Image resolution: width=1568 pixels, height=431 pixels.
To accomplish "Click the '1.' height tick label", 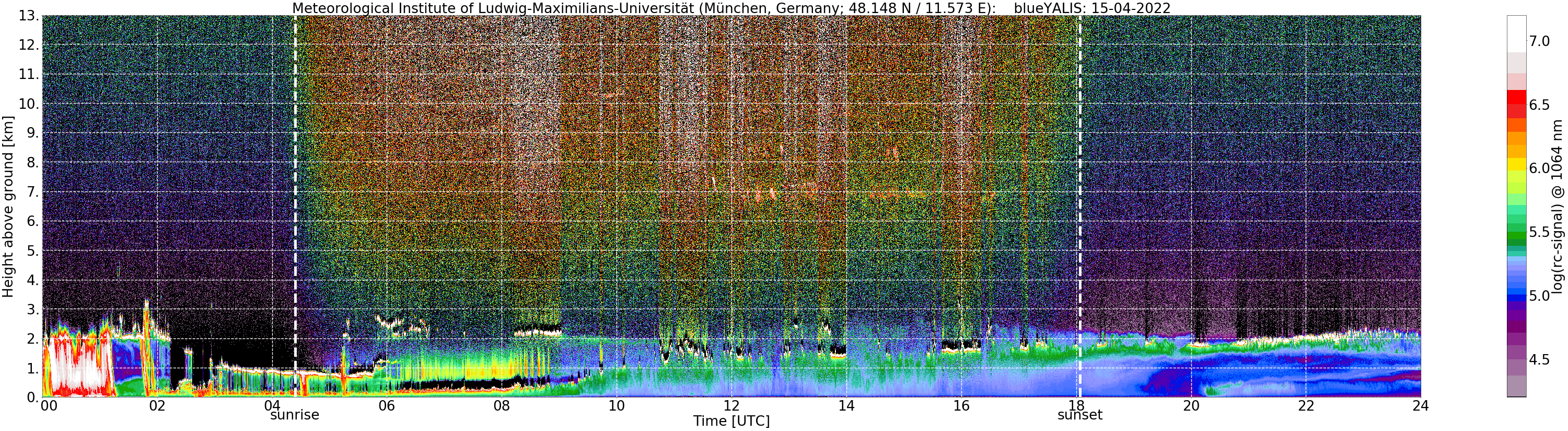I will [x=33, y=368].
